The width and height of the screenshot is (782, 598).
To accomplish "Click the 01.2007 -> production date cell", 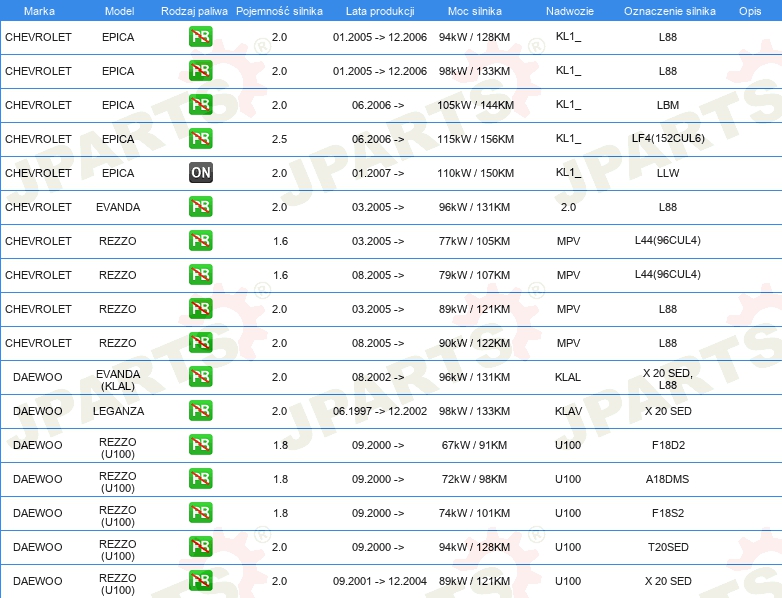I will coord(378,173).
